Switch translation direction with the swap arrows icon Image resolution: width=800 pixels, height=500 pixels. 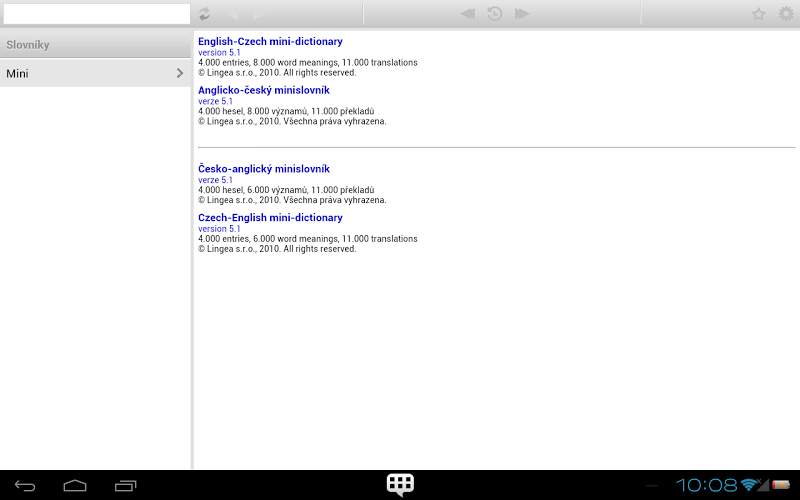[x=205, y=14]
